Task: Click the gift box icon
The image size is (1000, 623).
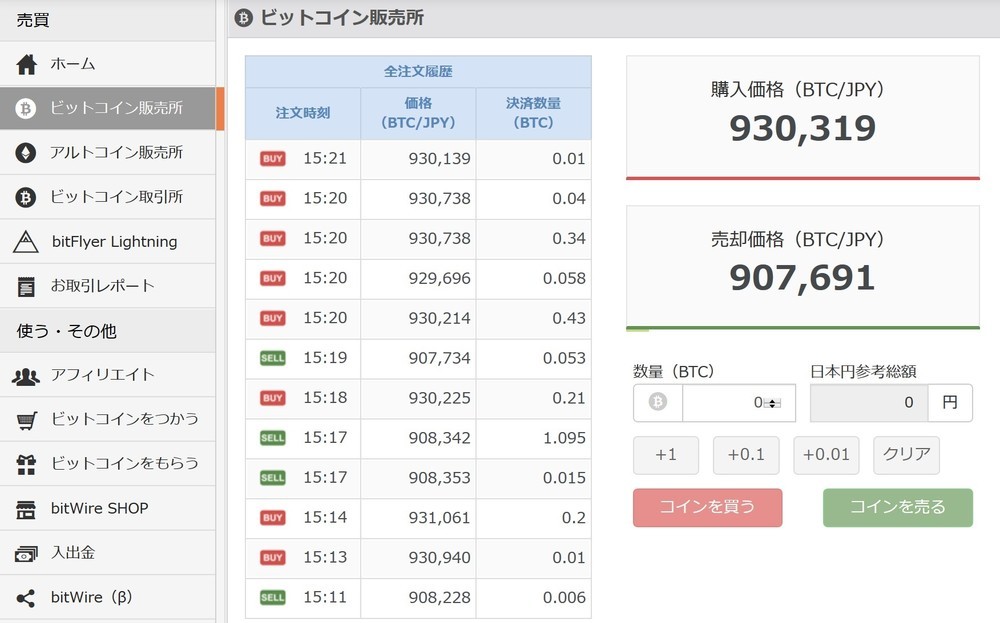Action: point(26,464)
